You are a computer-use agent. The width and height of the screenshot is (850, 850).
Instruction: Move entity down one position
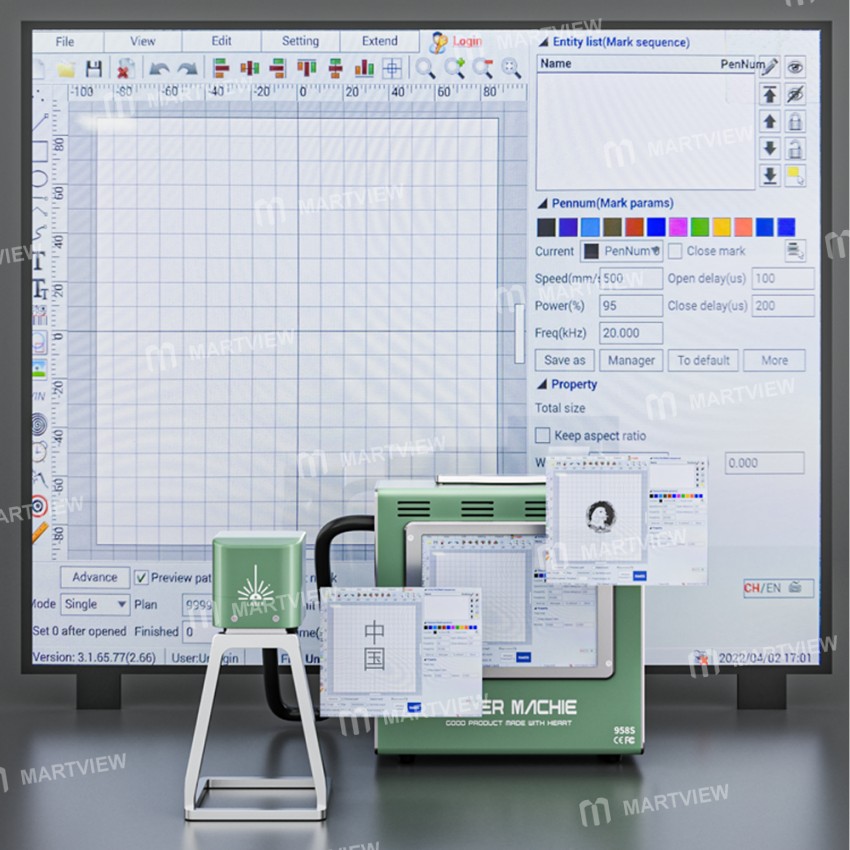(x=770, y=148)
